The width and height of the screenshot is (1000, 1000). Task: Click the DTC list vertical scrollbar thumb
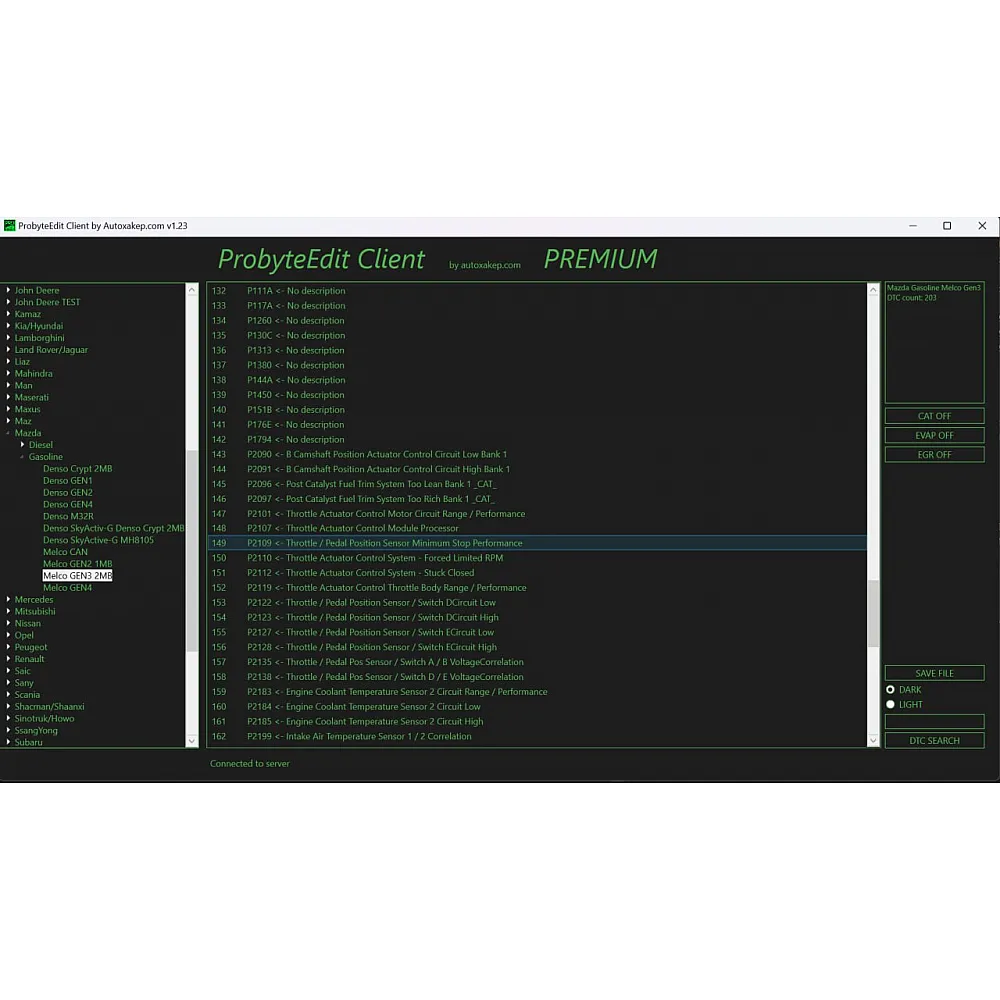pos(873,612)
